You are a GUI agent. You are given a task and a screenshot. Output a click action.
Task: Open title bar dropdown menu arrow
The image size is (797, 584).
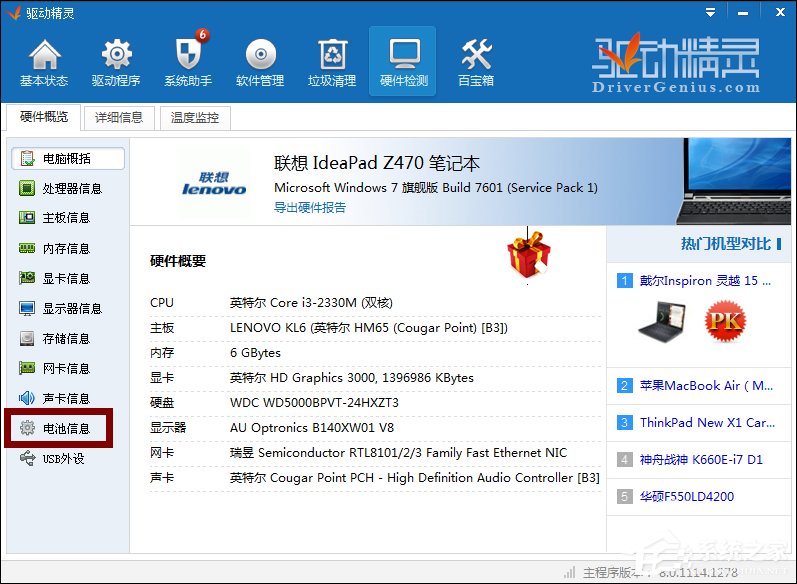(711, 13)
